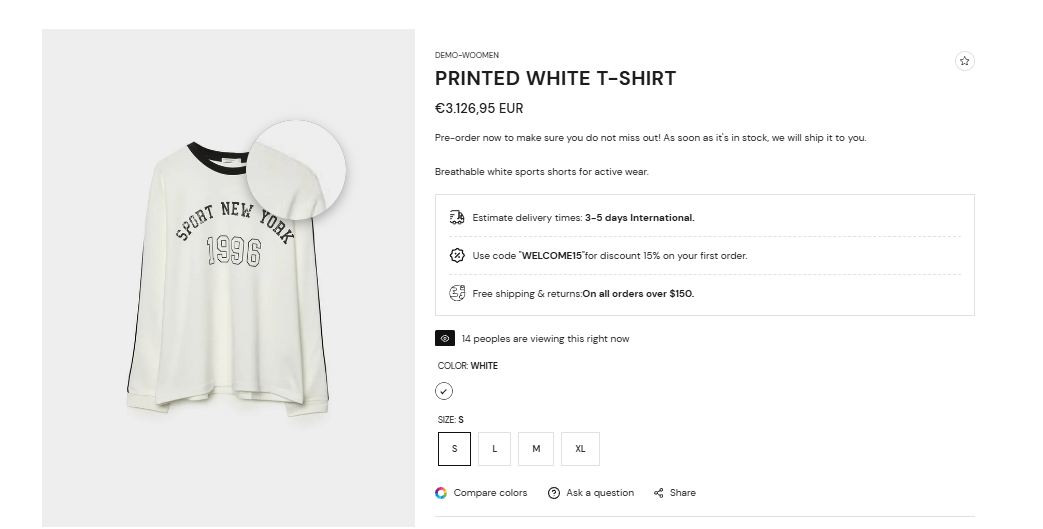Image resolution: width=1043 pixels, height=529 pixels.
Task: Click the Compare colors color wheel icon
Action: (x=441, y=493)
